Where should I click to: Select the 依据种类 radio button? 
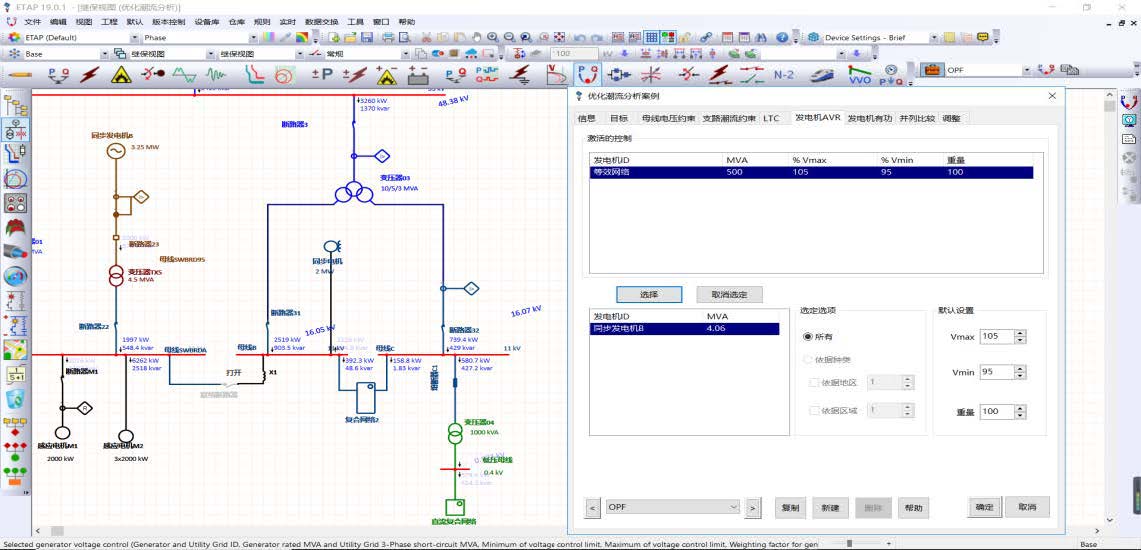[x=808, y=359]
